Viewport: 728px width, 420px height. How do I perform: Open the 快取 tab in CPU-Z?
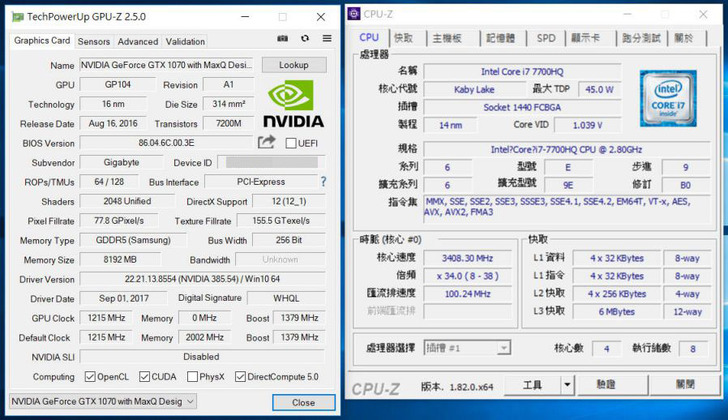(403, 38)
